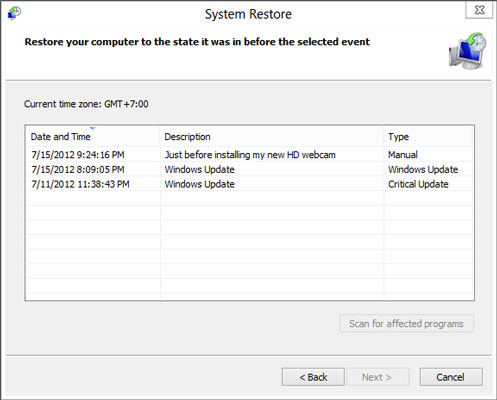Select the 7/15/2012 8:09:05 PM restore point
497x400 pixels.
pos(249,169)
